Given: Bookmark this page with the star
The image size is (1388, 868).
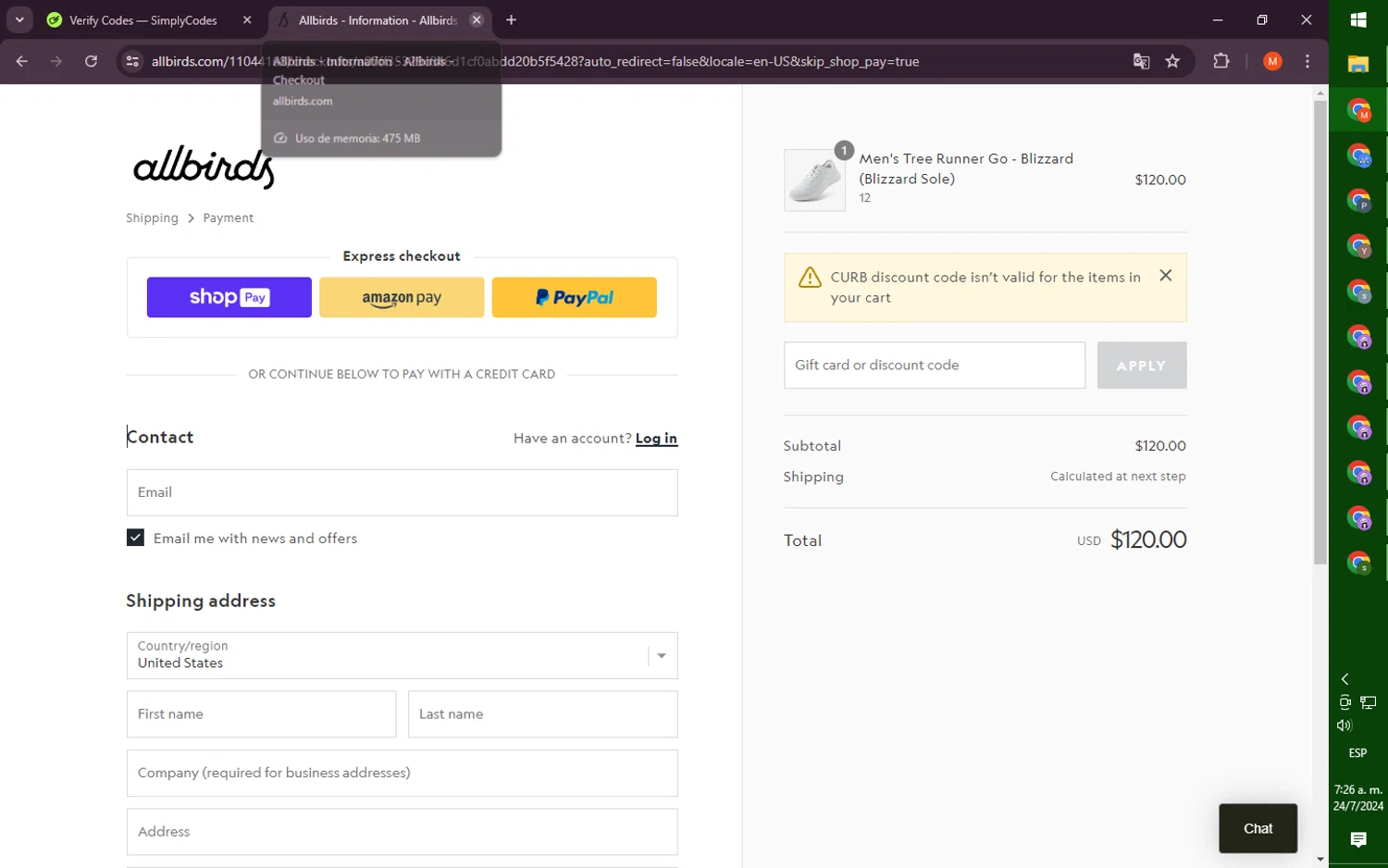Looking at the screenshot, I should point(1172,61).
